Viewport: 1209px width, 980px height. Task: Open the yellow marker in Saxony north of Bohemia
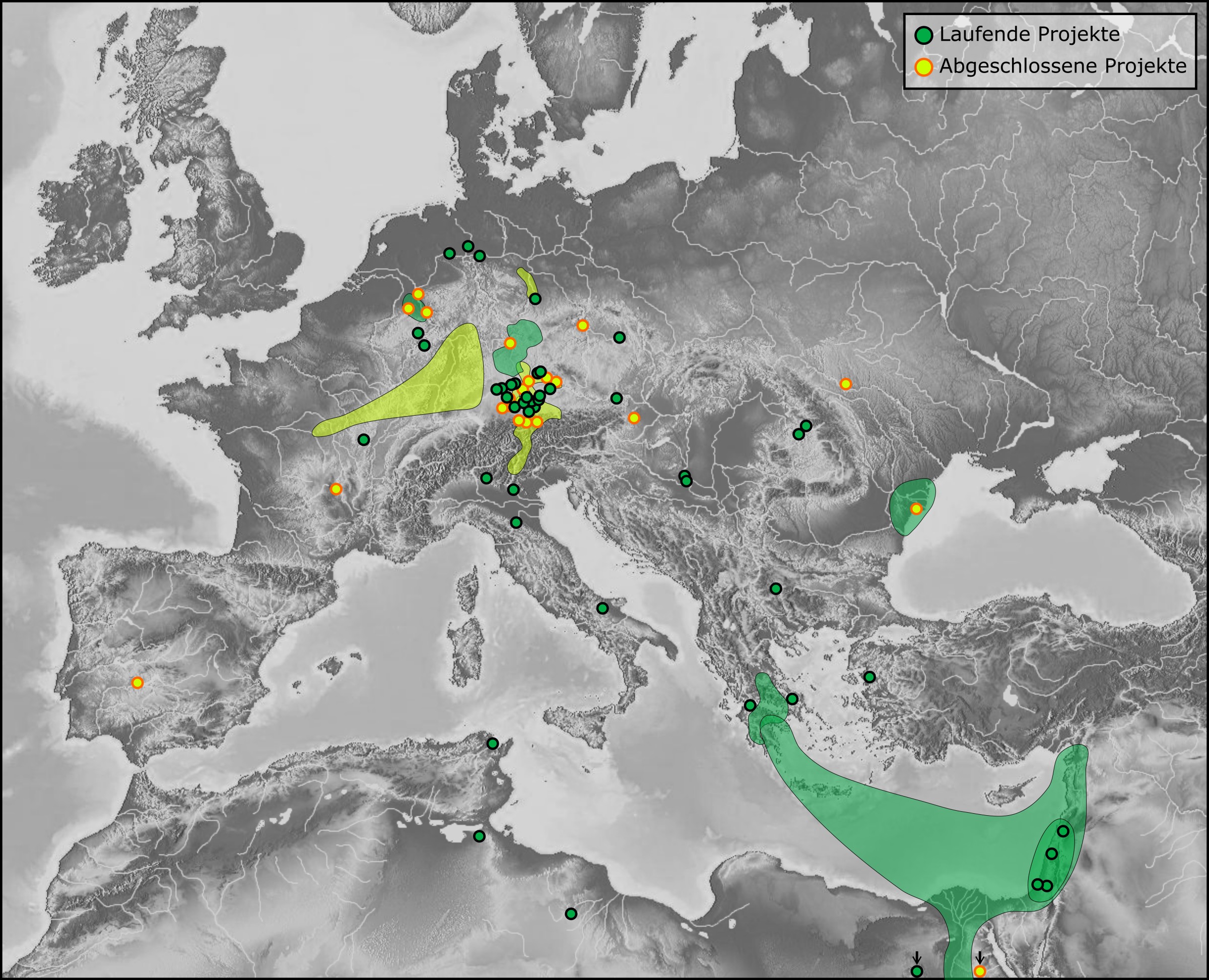pyautogui.click(x=582, y=325)
